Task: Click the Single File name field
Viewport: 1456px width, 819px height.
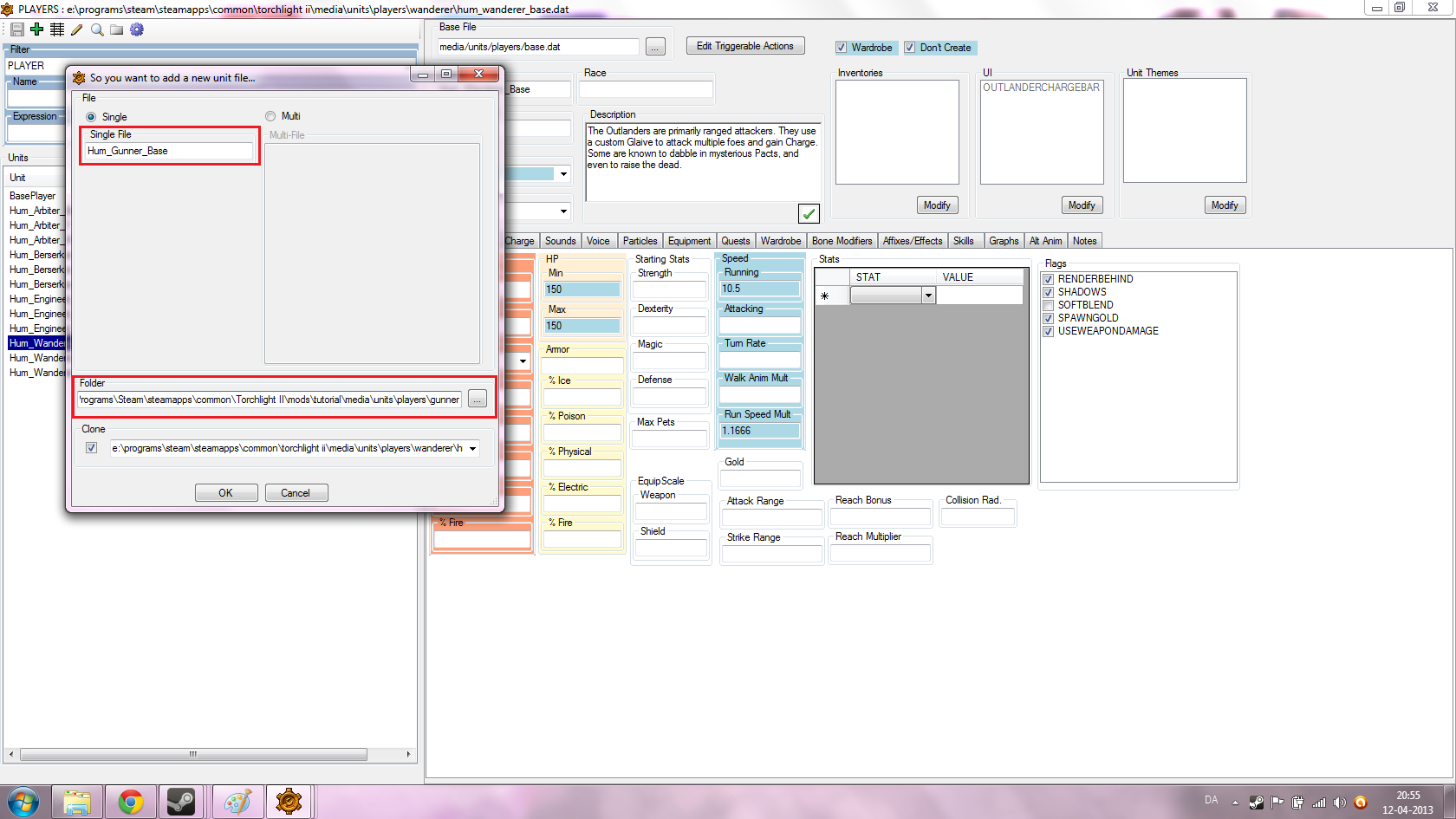Action: 169,151
